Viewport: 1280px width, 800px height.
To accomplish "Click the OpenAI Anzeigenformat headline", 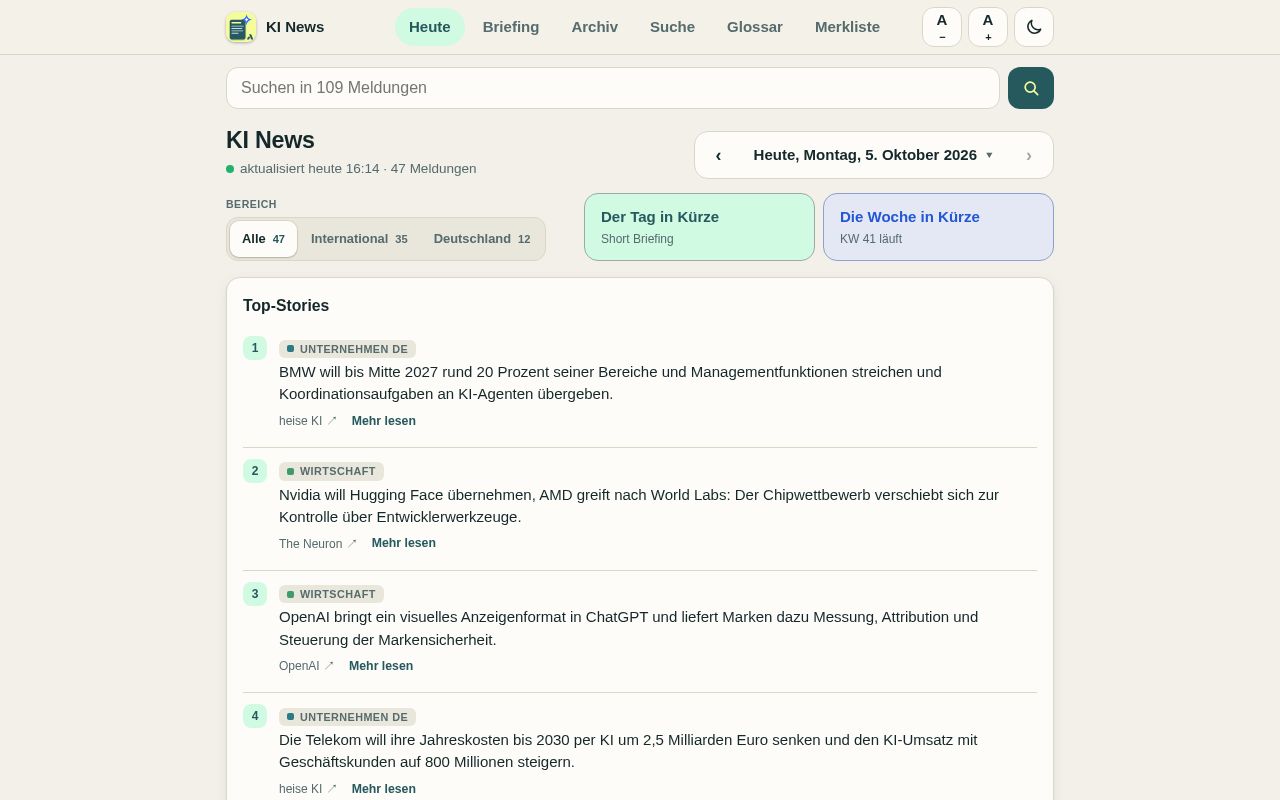I will 628,628.
